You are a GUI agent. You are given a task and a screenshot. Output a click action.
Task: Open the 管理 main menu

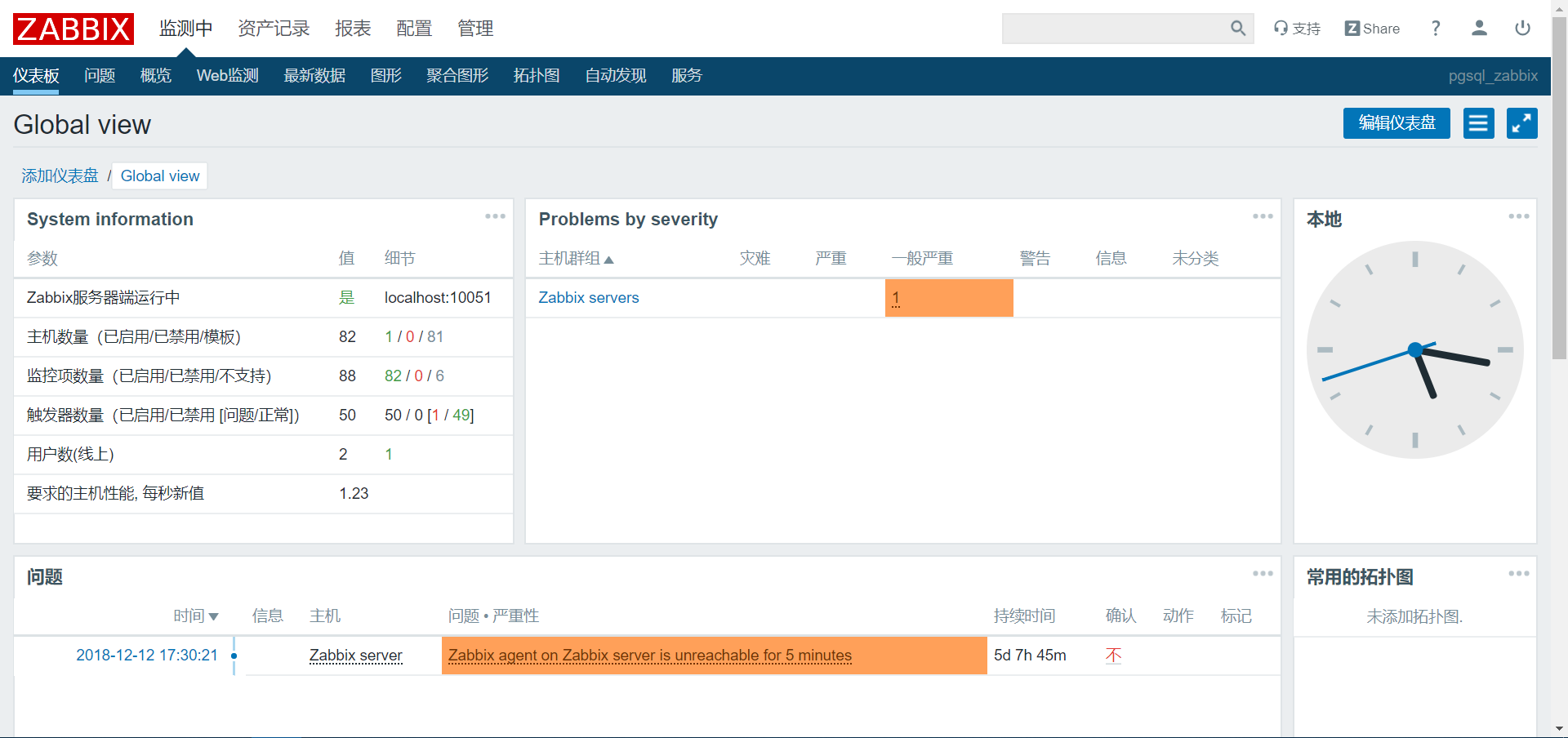[x=475, y=29]
